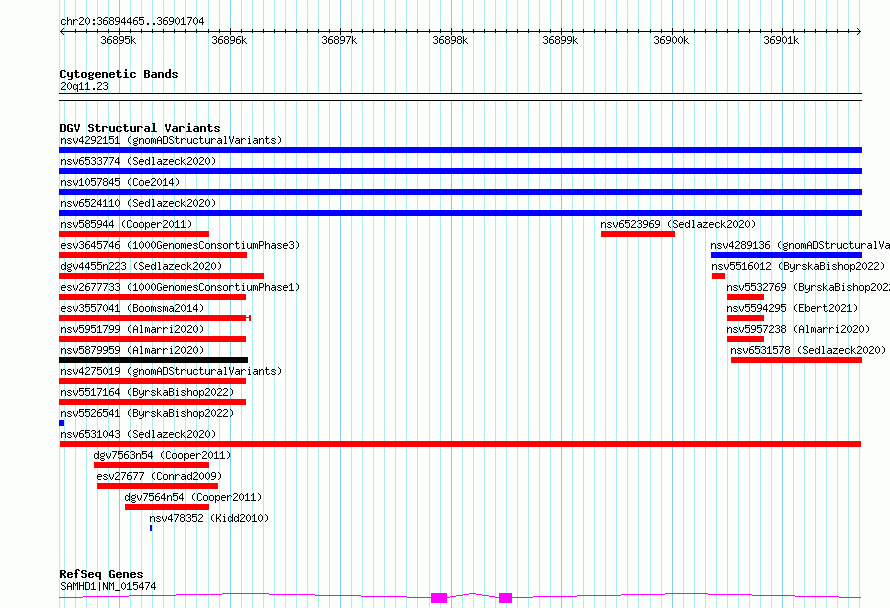Click the nsv6524110 (Sedlazeck2020) label
The width and height of the screenshot is (890, 608).
tap(138, 203)
